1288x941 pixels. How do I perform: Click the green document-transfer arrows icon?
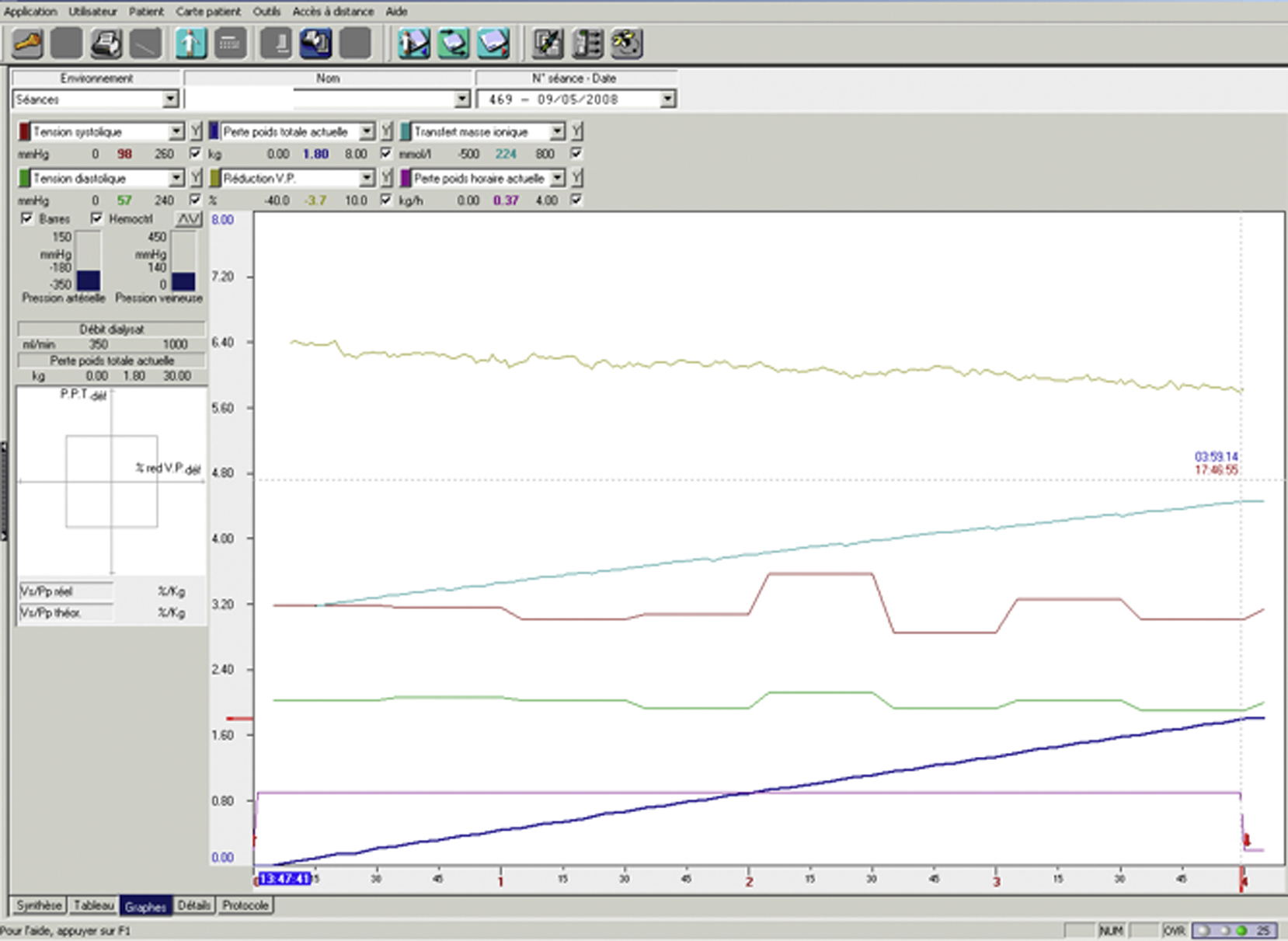pos(454,44)
